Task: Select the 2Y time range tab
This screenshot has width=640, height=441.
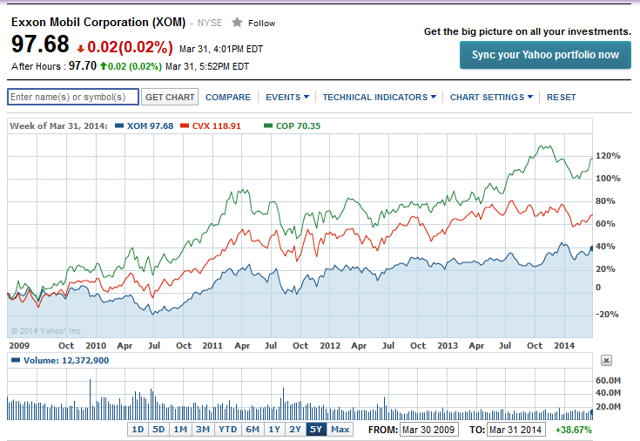Action: coord(295,430)
